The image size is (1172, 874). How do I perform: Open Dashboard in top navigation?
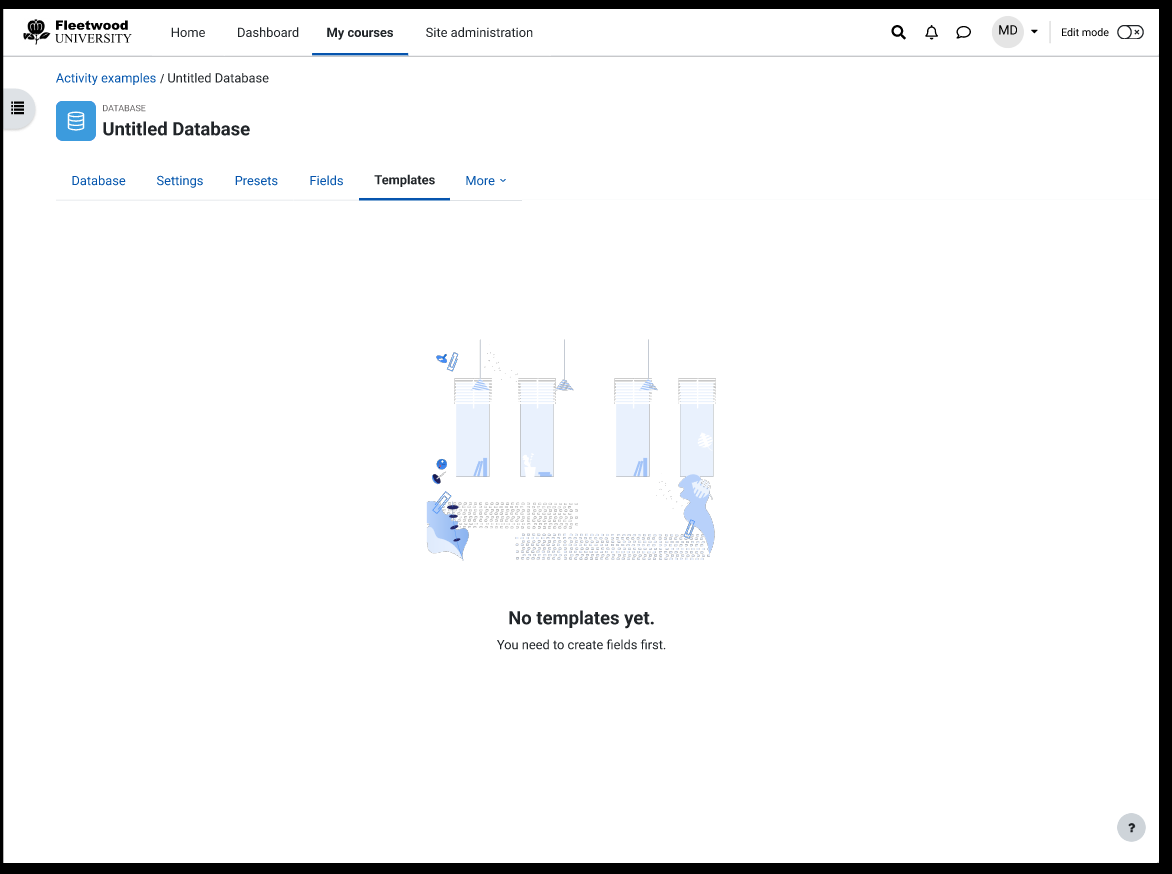coord(268,33)
